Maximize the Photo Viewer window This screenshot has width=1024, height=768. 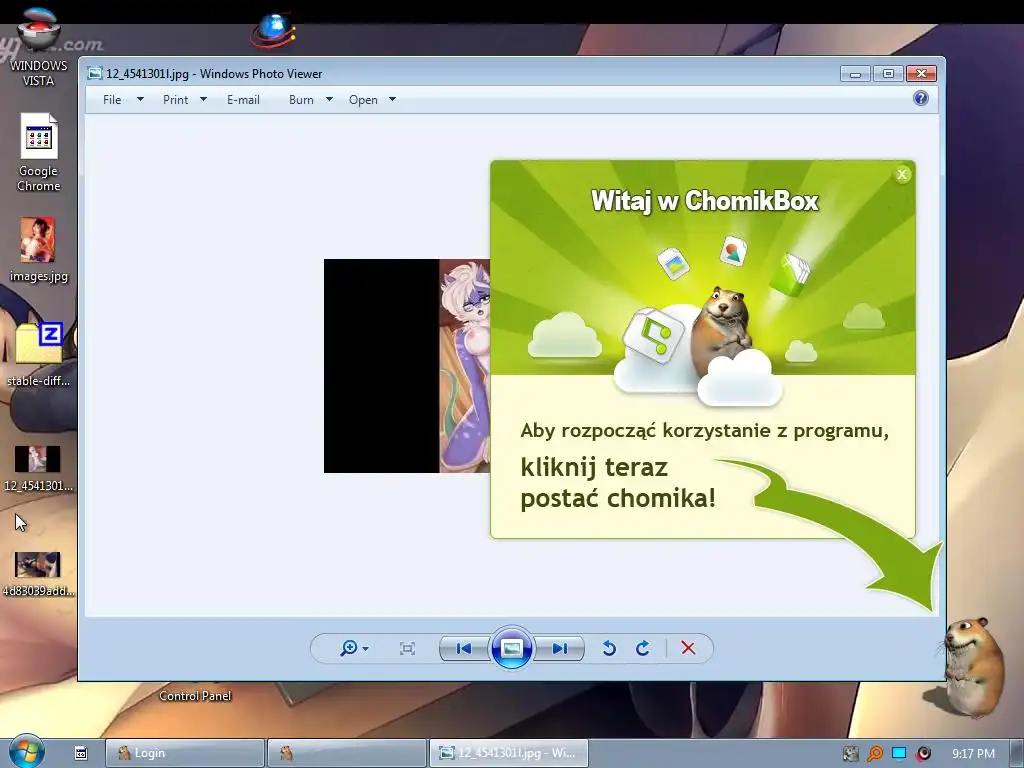(x=888, y=74)
